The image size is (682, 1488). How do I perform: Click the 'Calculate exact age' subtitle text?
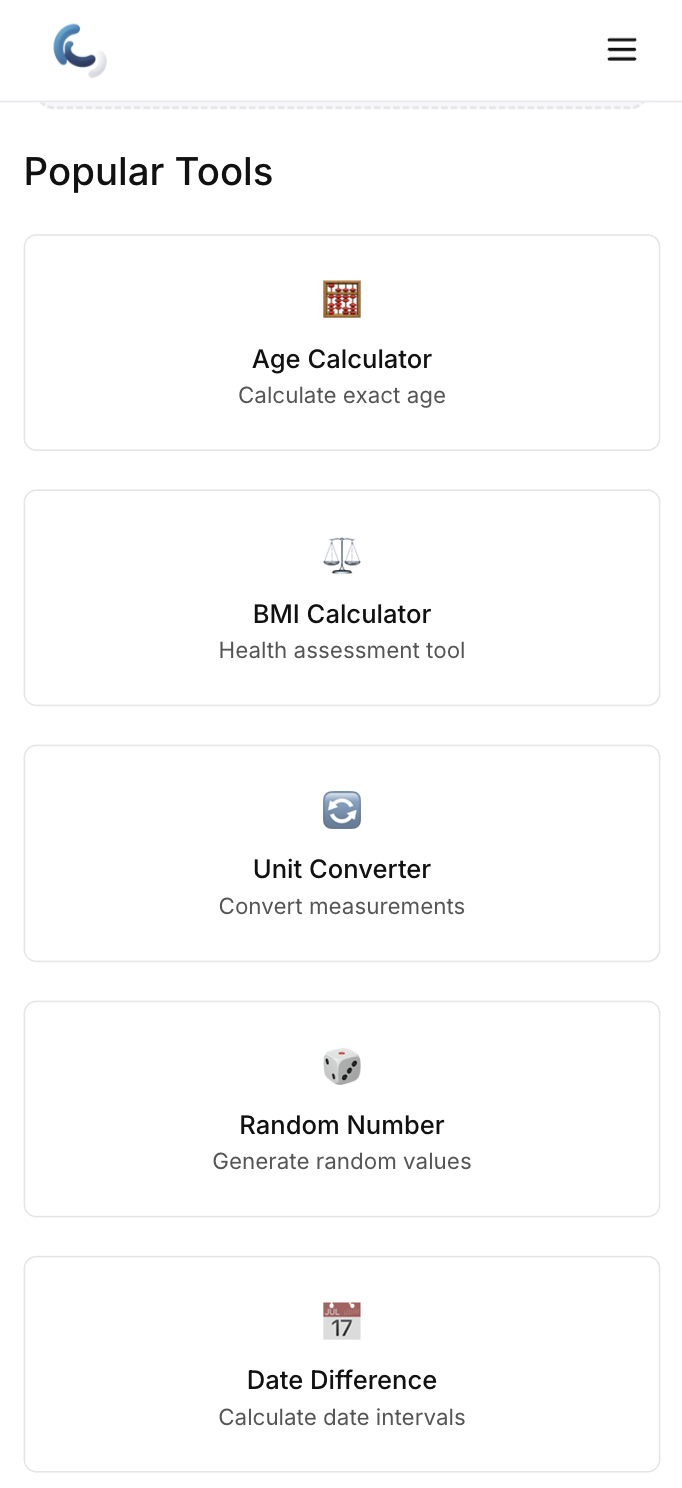coord(342,395)
